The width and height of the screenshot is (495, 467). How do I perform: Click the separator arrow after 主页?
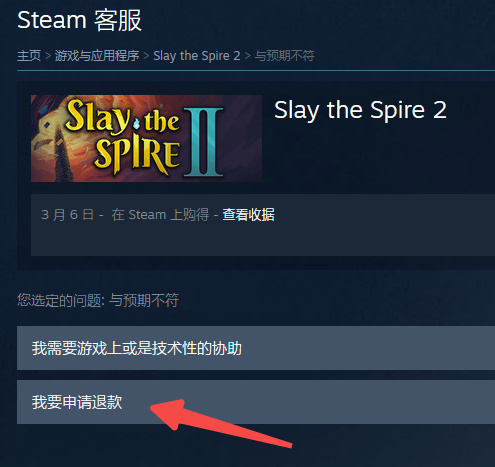[x=48, y=56]
